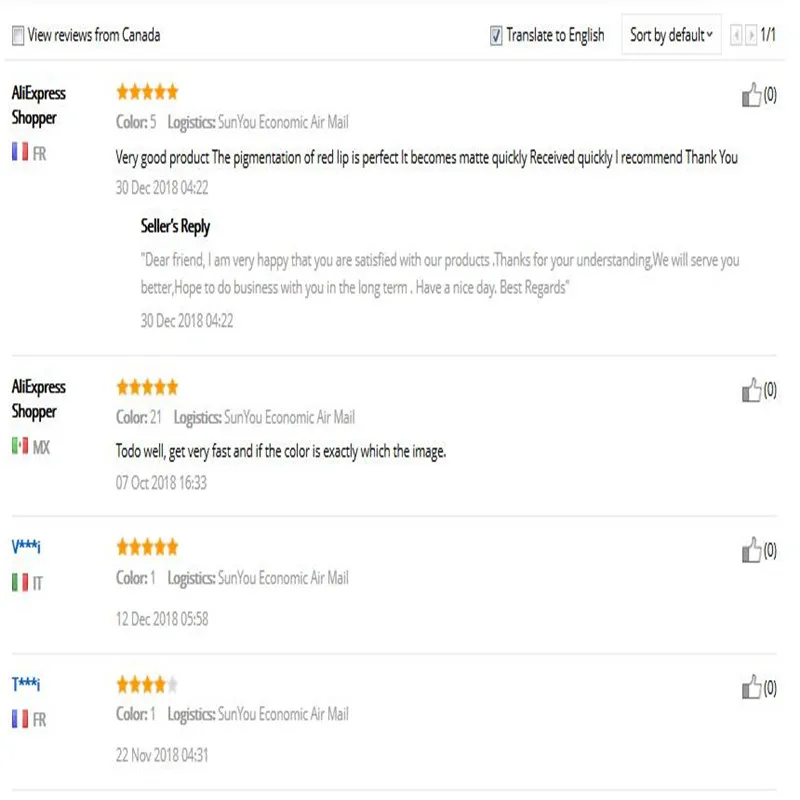The height and width of the screenshot is (800, 800).
Task: Open the Sort by default dropdown
Action: 671,35
